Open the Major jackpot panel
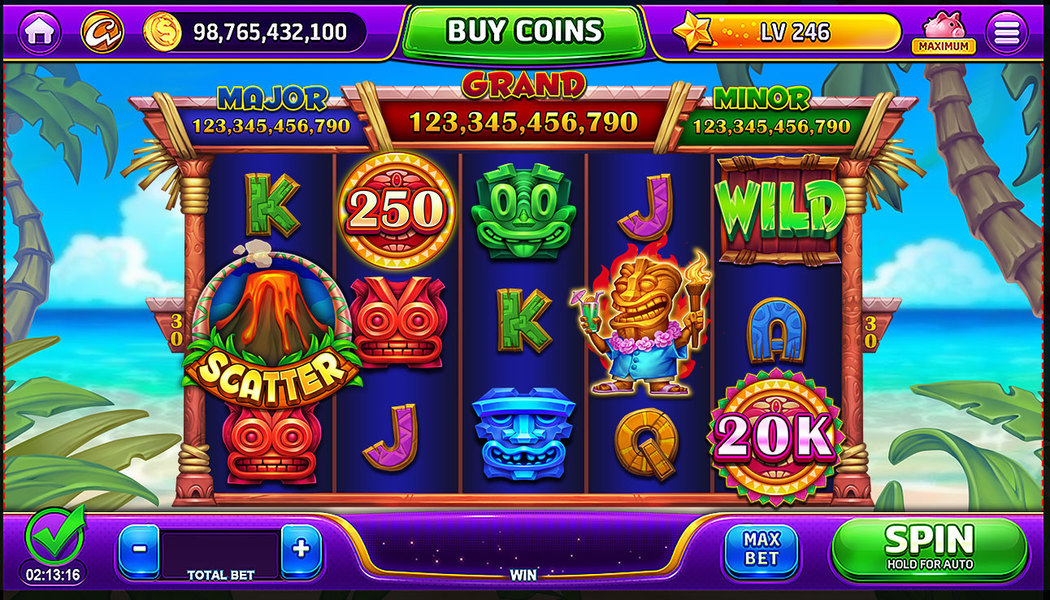The height and width of the screenshot is (600, 1050). coord(271,115)
